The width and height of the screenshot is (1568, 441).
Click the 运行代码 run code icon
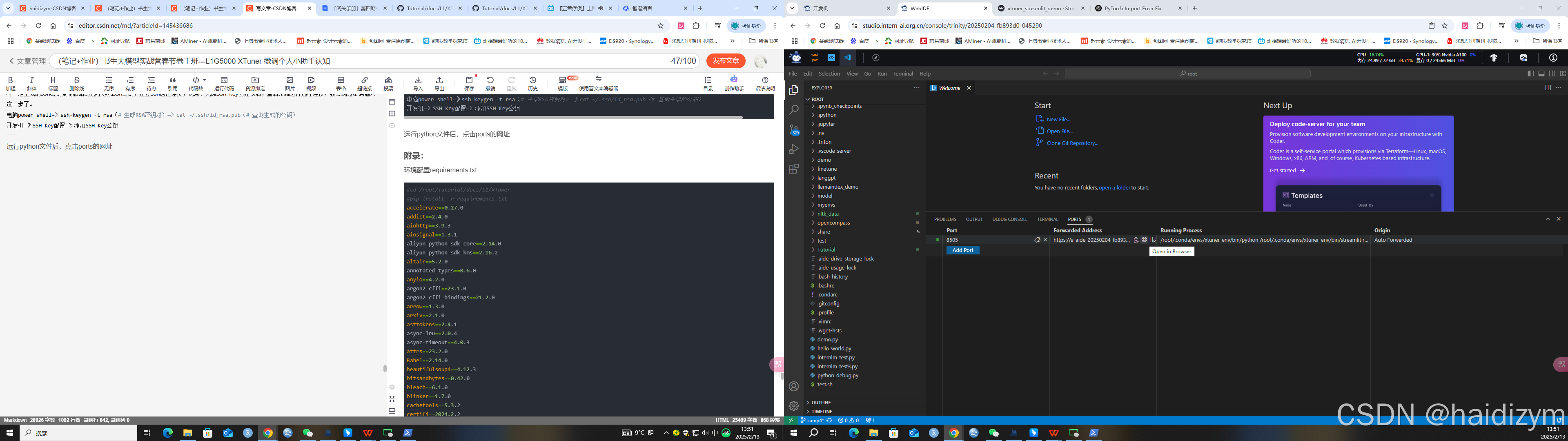click(x=224, y=83)
